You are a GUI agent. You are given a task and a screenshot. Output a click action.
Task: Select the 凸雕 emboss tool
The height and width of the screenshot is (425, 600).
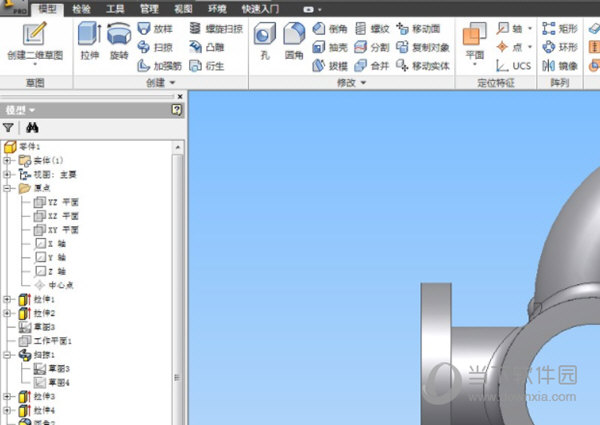pyautogui.click(x=207, y=47)
